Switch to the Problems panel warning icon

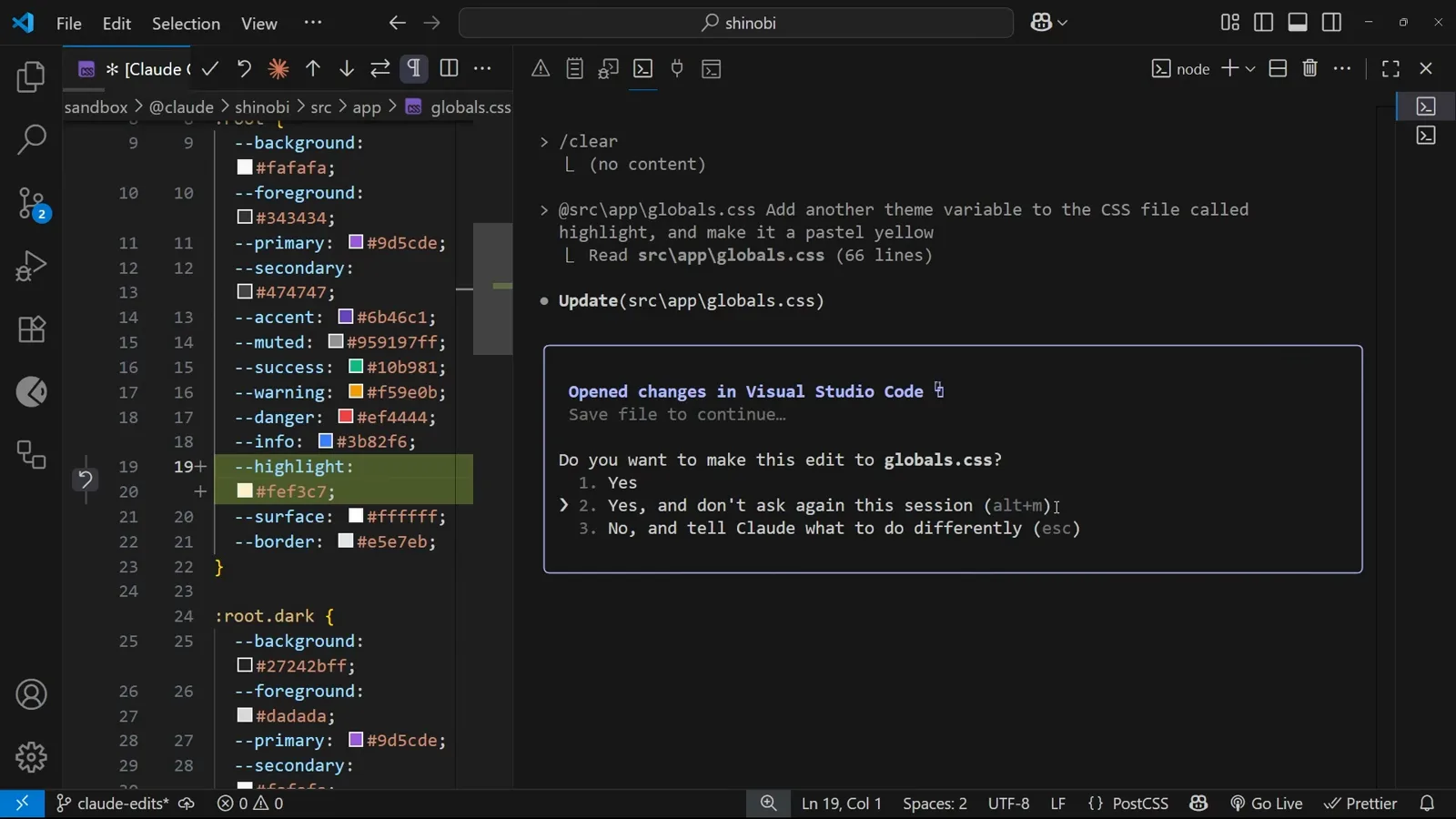tap(541, 68)
